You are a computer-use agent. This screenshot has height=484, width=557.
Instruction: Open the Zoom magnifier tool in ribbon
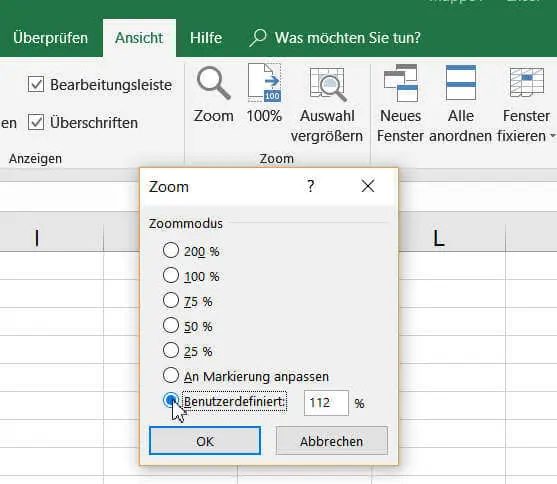point(213,95)
